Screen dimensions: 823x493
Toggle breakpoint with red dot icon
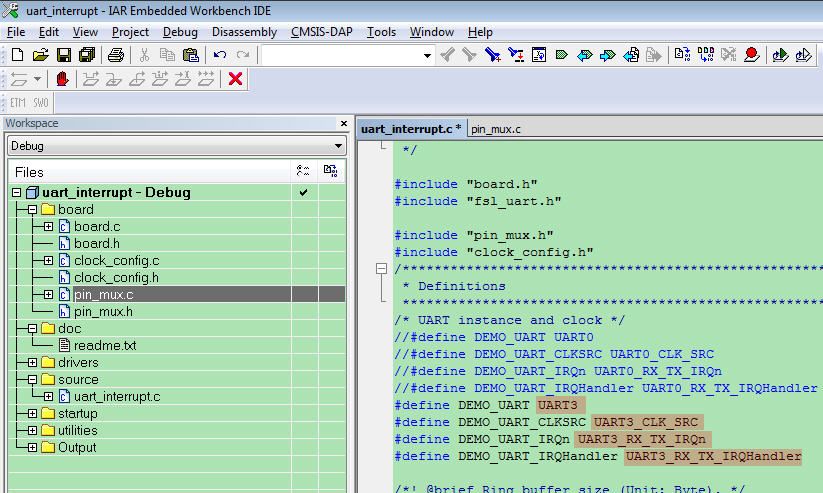[752, 55]
